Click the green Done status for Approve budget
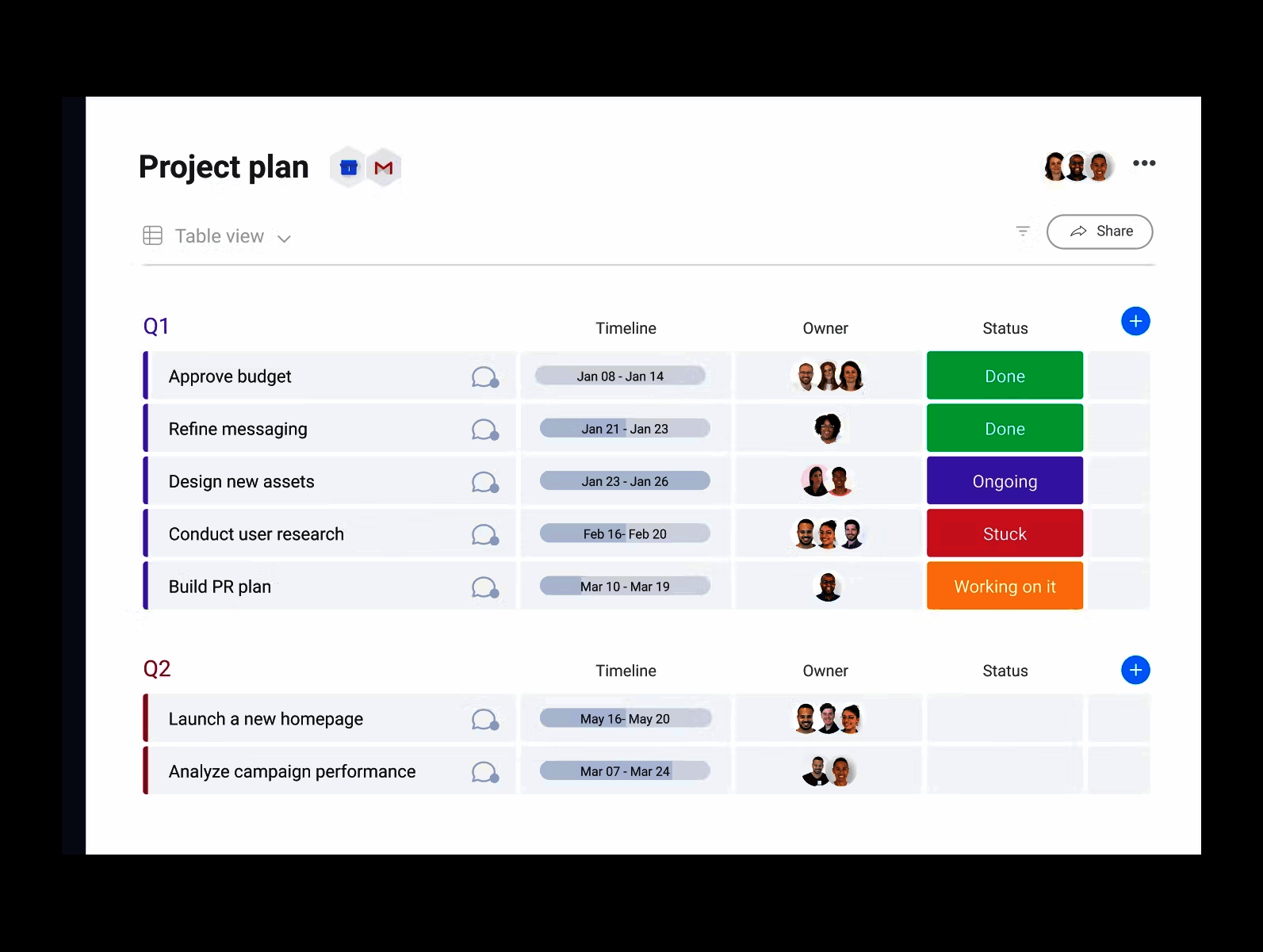 coord(1005,376)
